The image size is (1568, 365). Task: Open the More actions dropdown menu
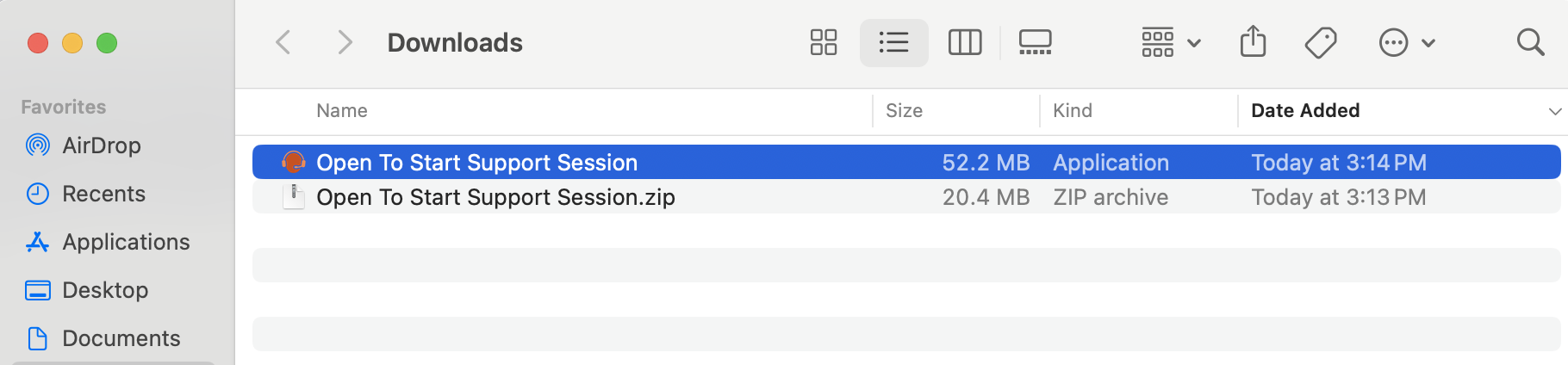point(1406,42)
